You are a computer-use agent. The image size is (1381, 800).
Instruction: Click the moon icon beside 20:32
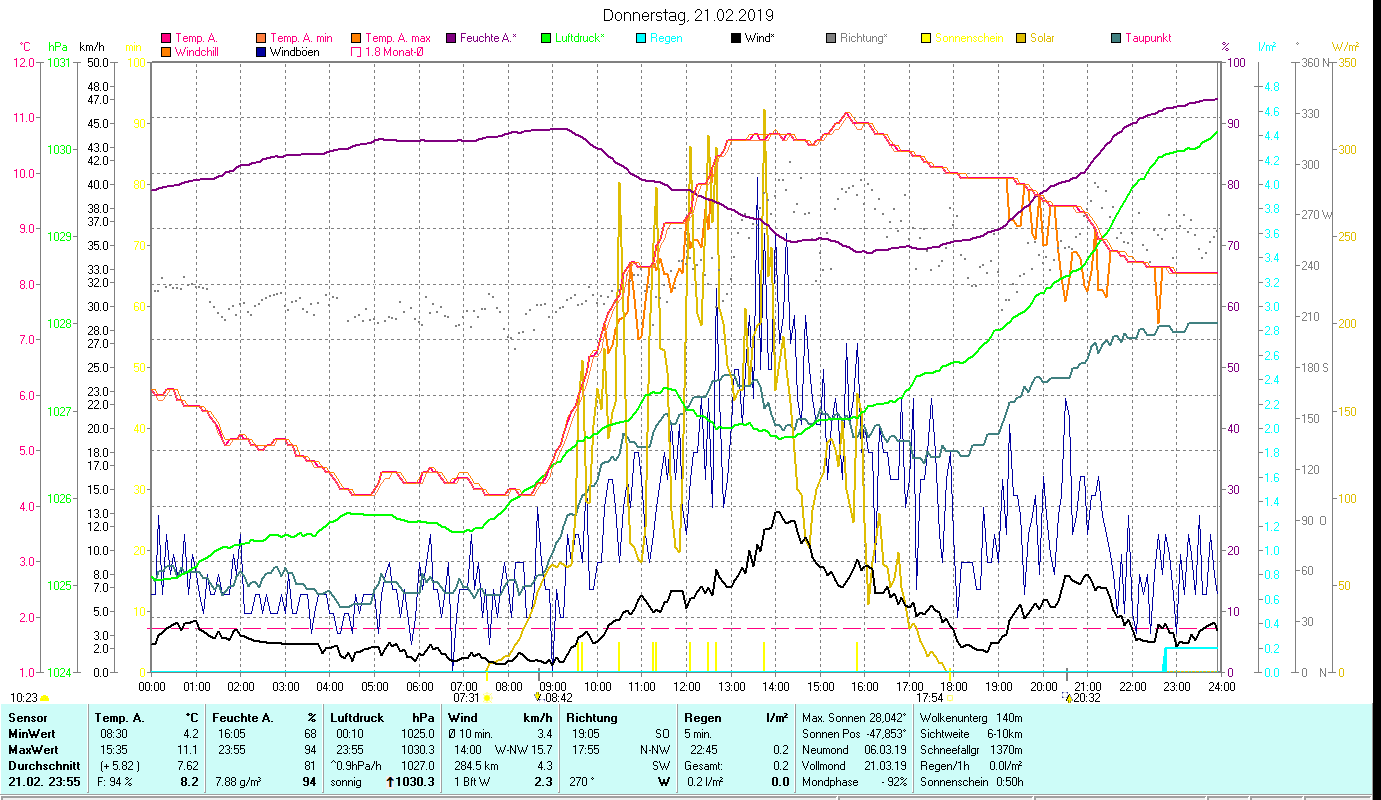pos(1067,698)
